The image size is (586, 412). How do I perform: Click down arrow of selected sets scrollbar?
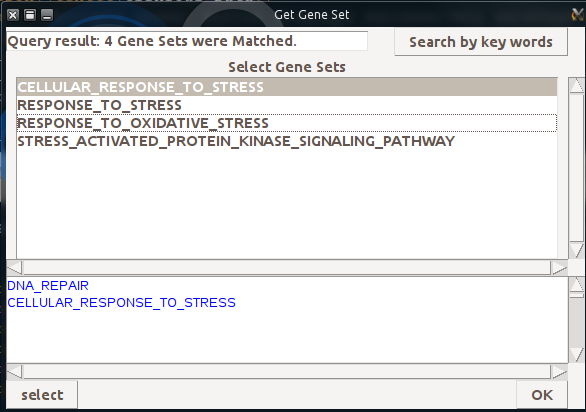(576, 354)
